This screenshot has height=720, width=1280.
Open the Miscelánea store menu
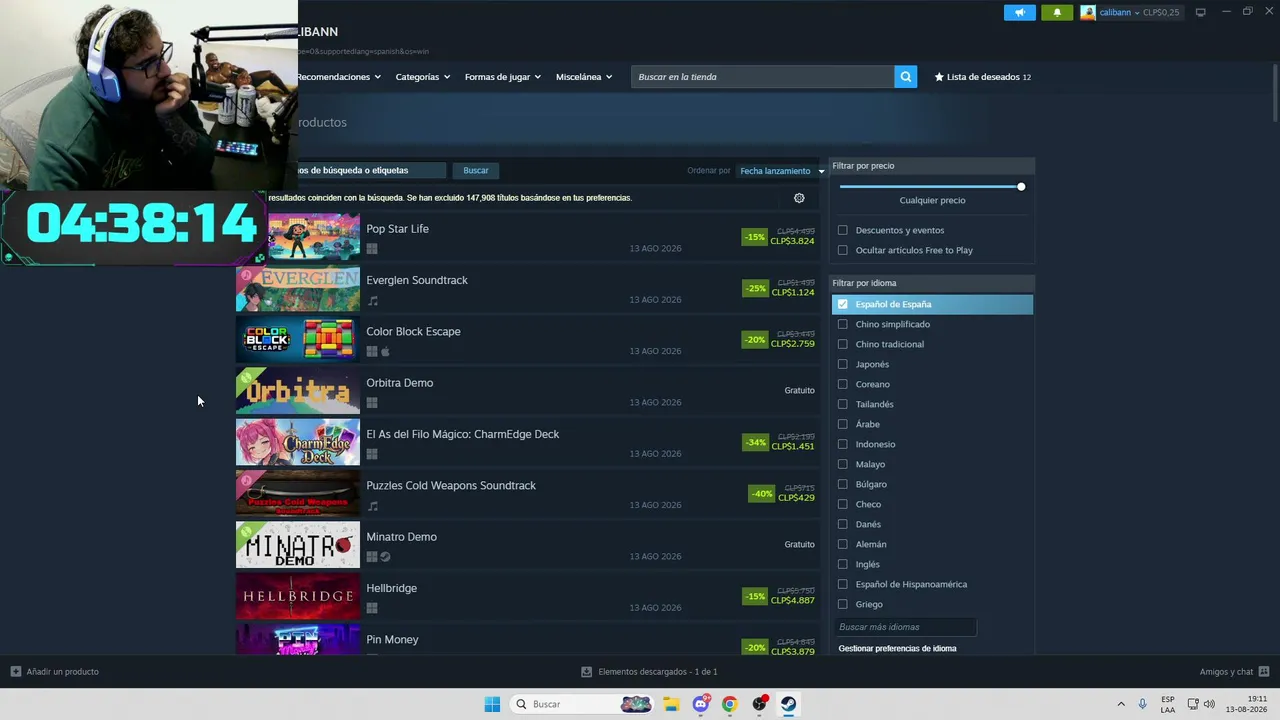click(583, 77)
